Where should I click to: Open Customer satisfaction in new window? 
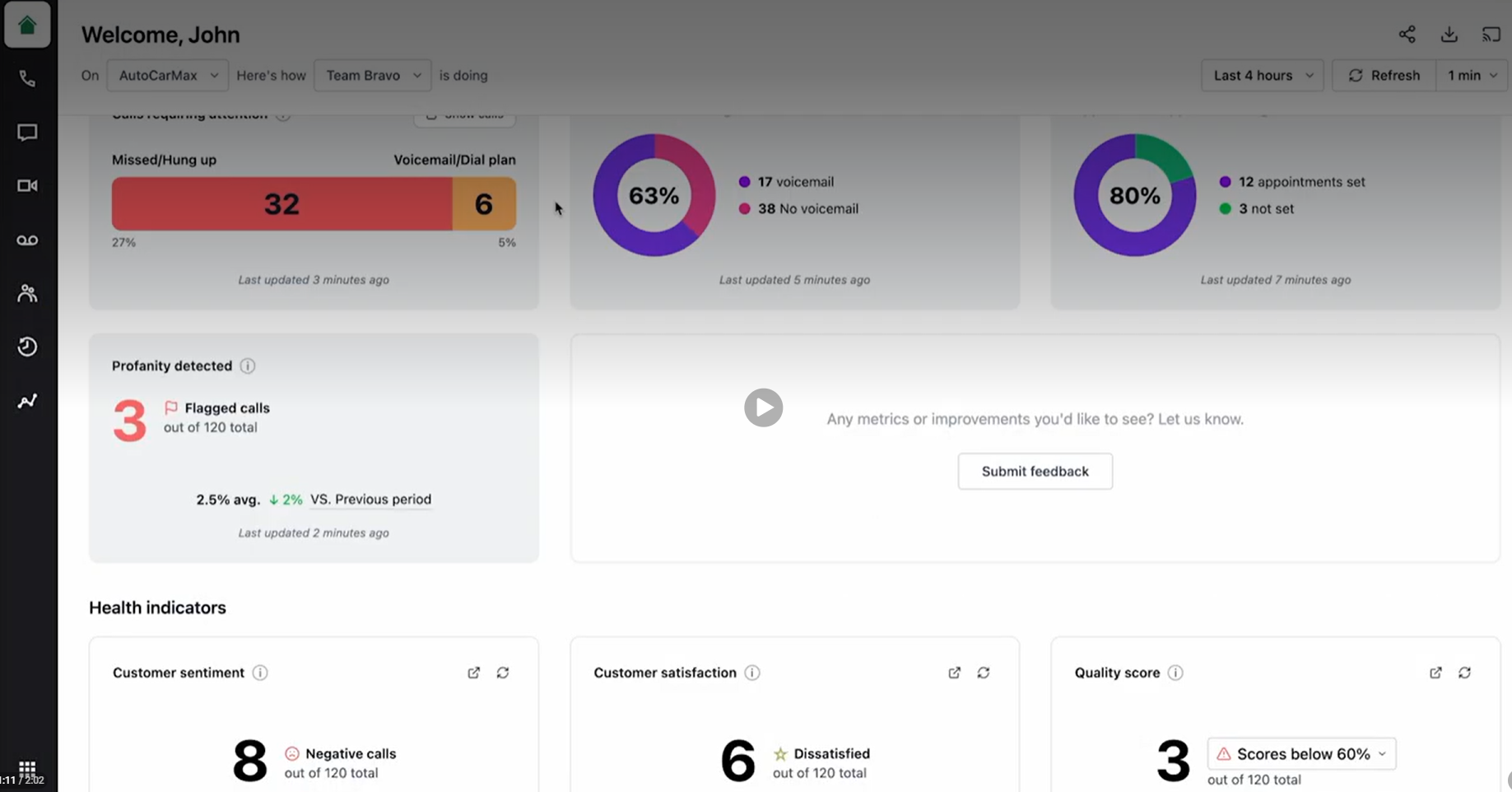pos(954,673)
